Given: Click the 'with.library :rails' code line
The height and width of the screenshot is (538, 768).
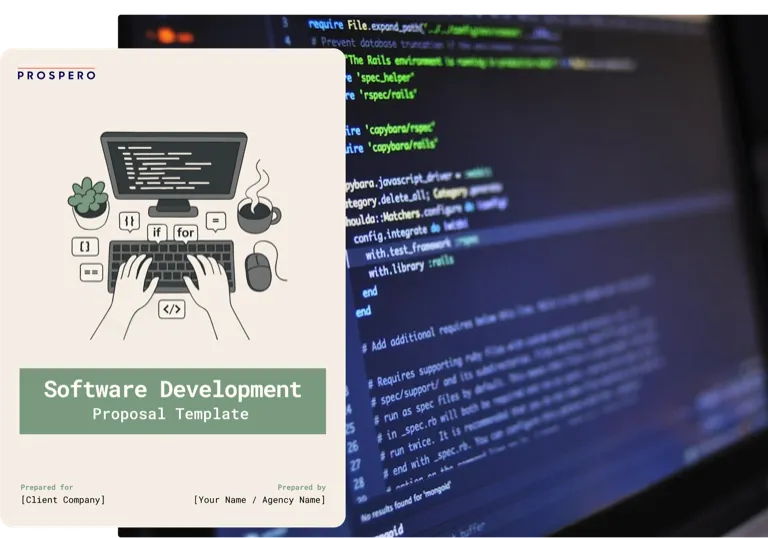Looking at the screenshot, I should 410,266.
